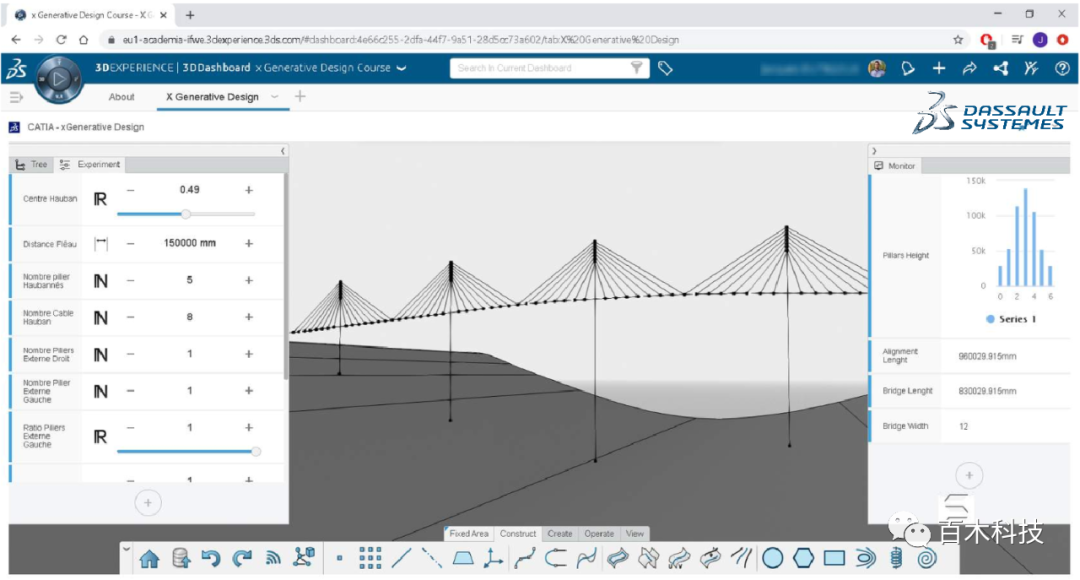Click the undo arrow icon
This screenshot has height=580, width=1080.
point(211,558)
